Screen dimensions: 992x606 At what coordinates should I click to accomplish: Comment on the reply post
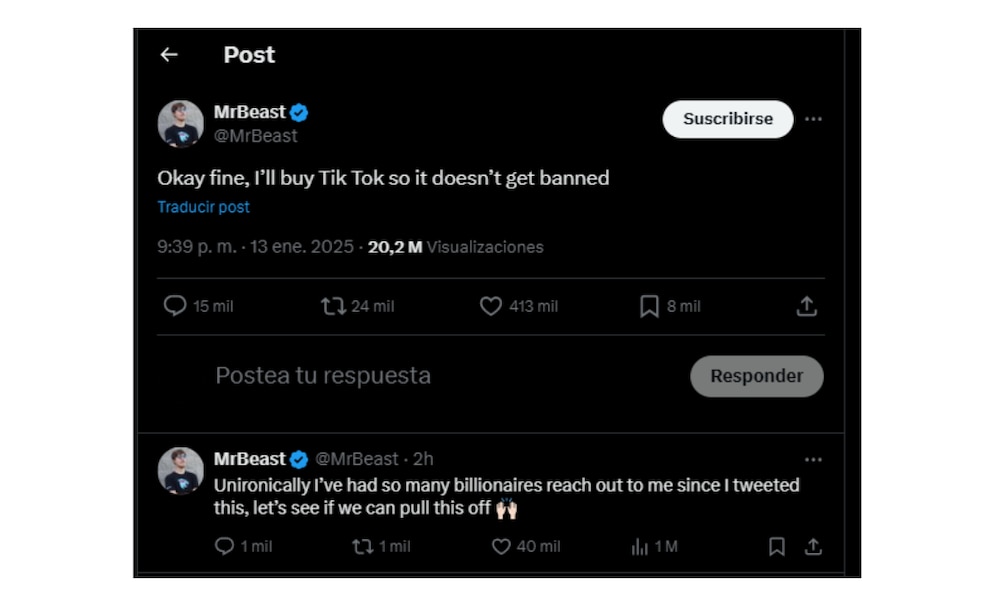225,547
